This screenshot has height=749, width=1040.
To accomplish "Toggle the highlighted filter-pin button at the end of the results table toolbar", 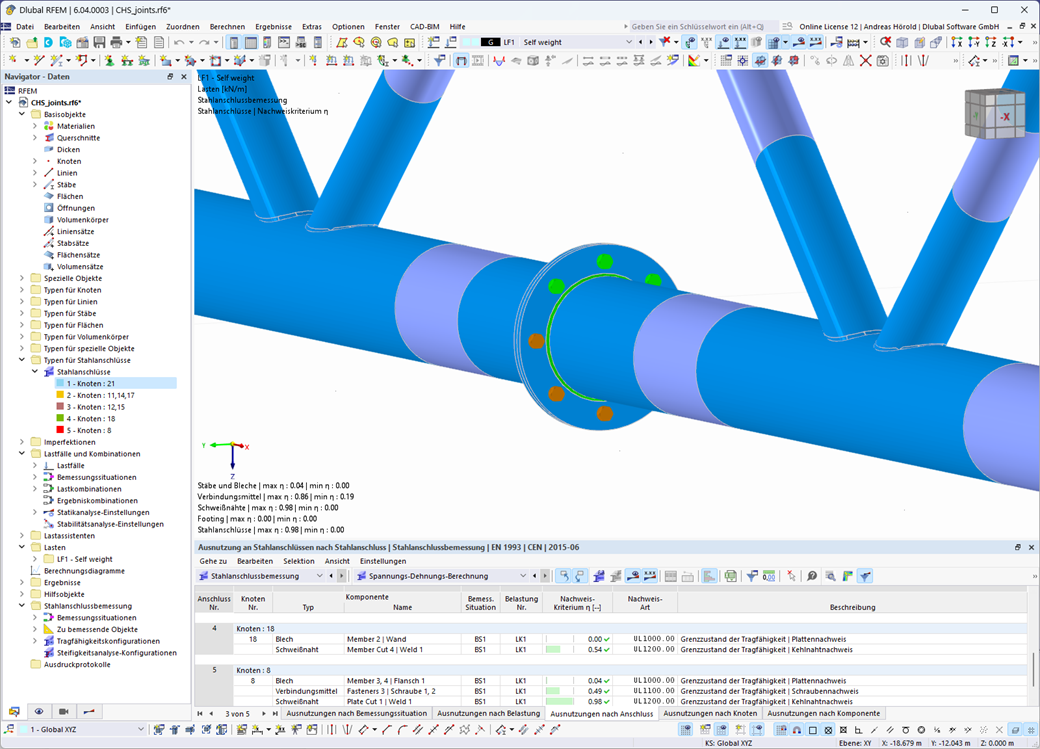I will click(x=865, y=576).
